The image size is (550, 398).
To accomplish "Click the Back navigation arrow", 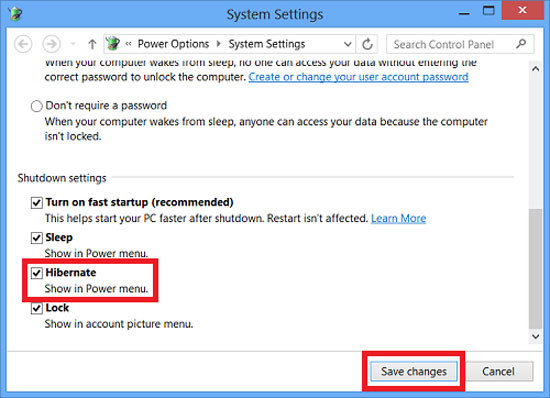I will tap(23, 45).
